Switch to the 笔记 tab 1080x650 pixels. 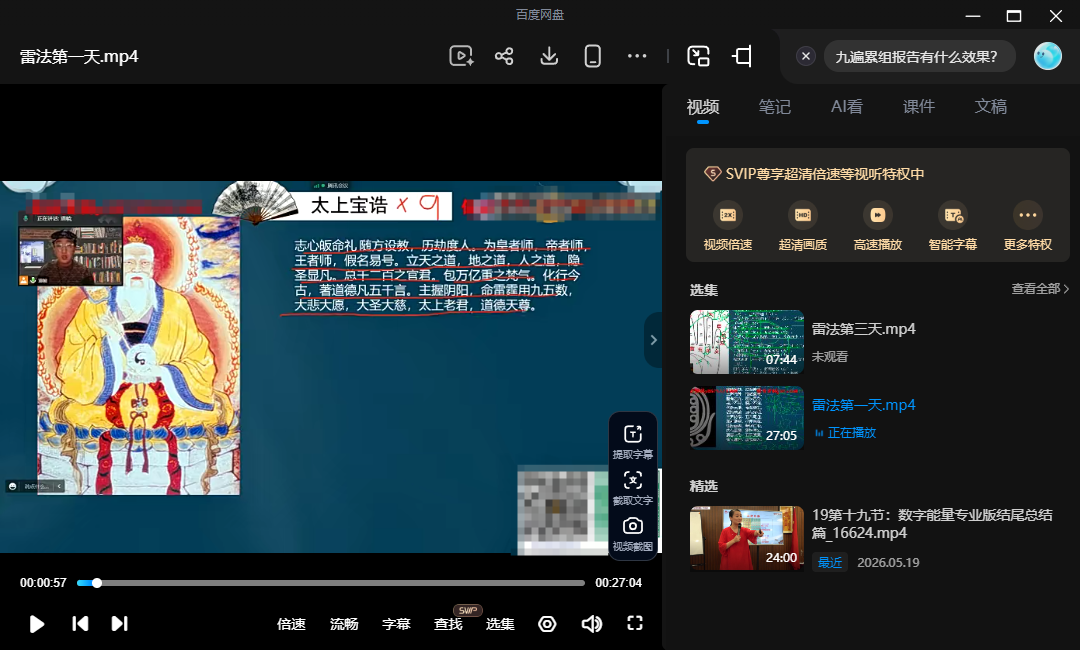[774, 107]
